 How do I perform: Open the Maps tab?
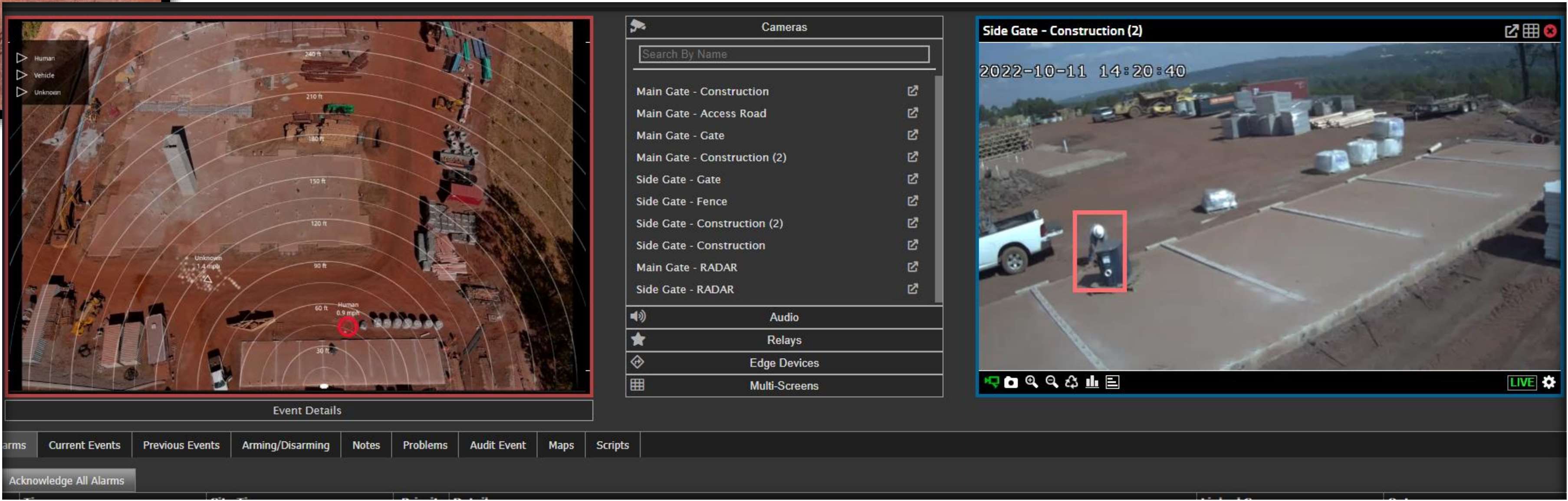click(561, 445)
